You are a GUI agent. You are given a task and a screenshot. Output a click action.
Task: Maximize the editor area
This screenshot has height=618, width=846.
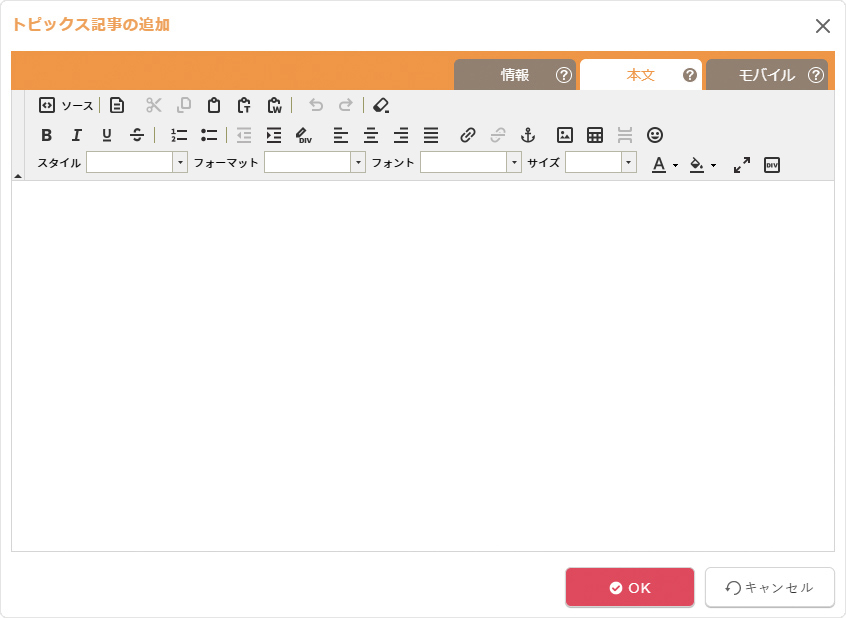(x=741, y=165)
